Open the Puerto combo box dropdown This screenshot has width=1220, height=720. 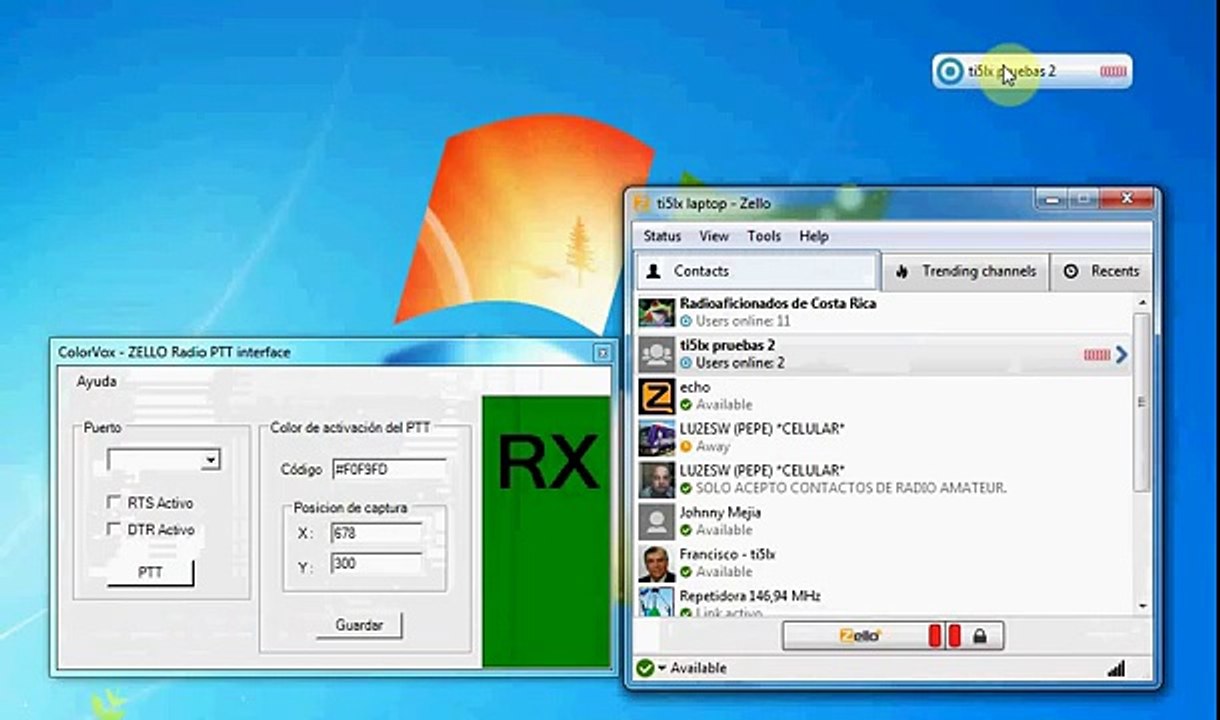tap(210, 460)
